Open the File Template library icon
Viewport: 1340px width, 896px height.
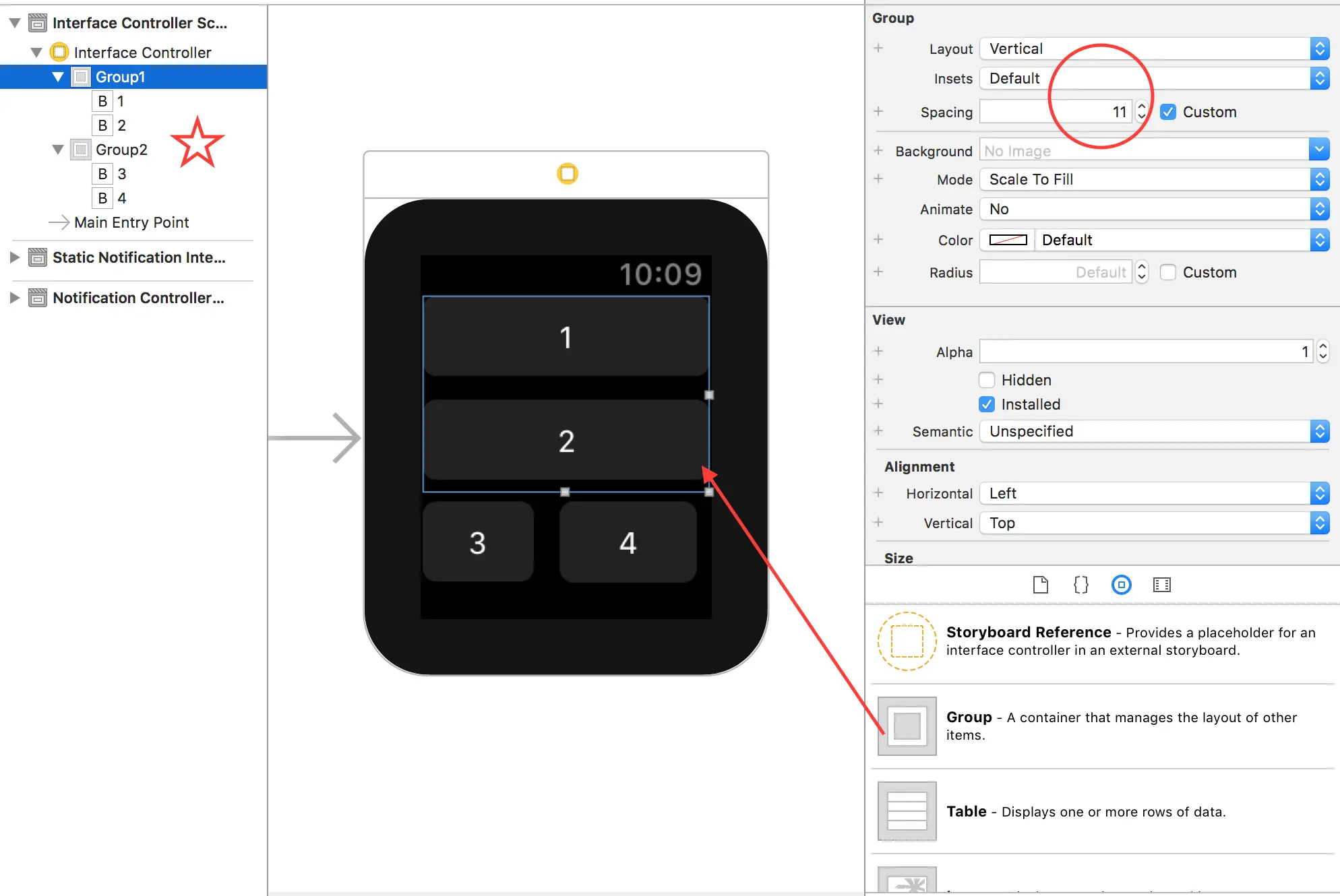coord(1040,585)
